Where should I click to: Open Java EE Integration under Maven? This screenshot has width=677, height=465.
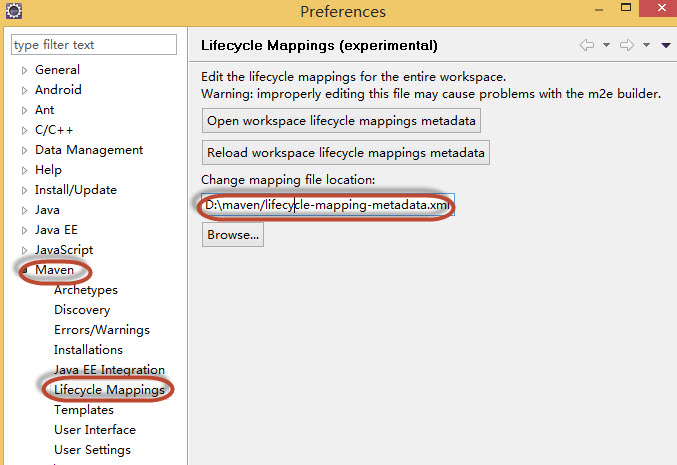click(x=109, y=370)
